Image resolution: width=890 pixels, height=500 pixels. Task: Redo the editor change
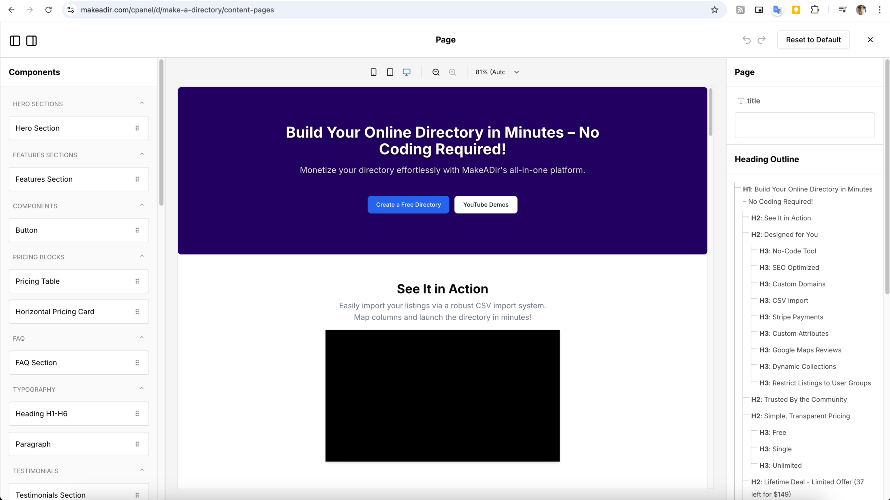[762, 40]
